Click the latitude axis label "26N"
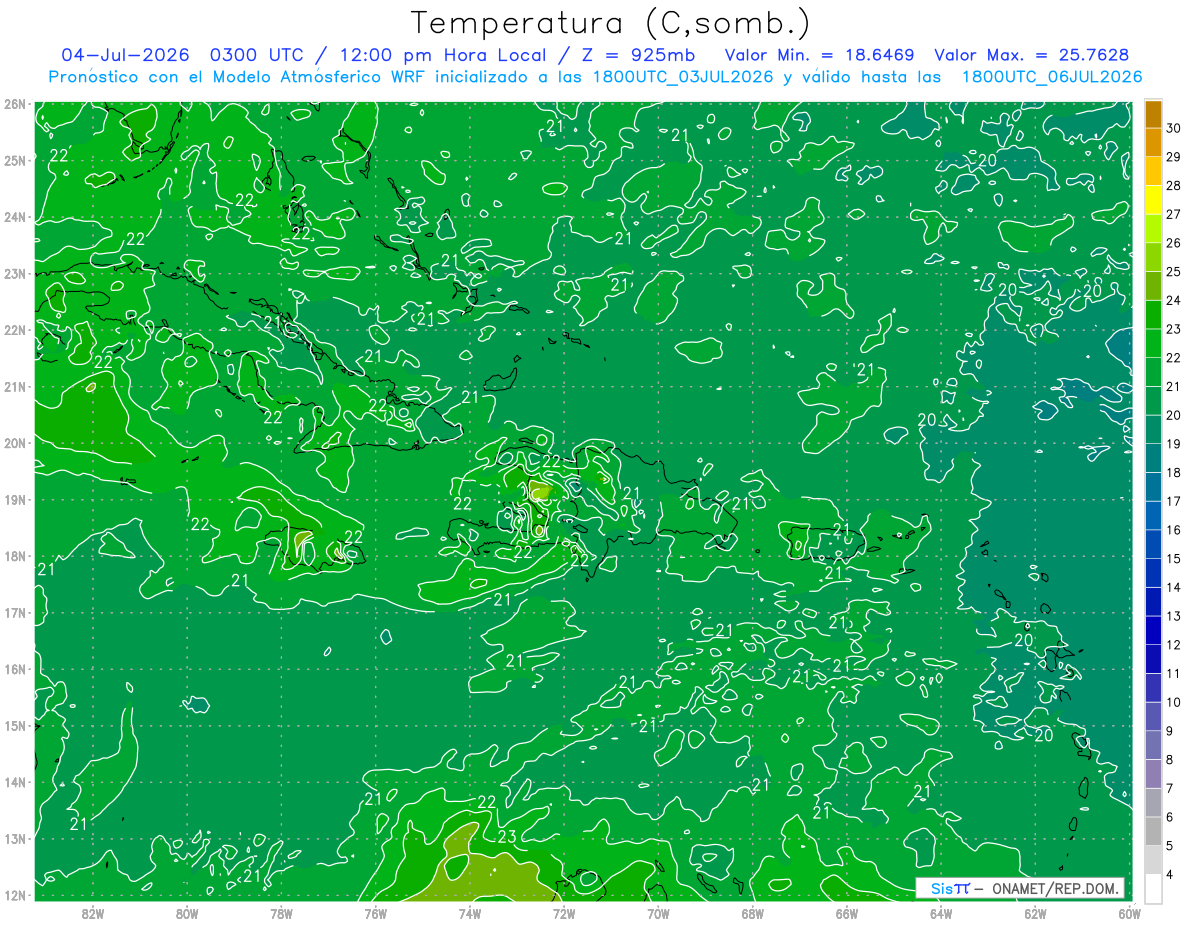Viewport: 1200px width, 927px height. (15, 104)
